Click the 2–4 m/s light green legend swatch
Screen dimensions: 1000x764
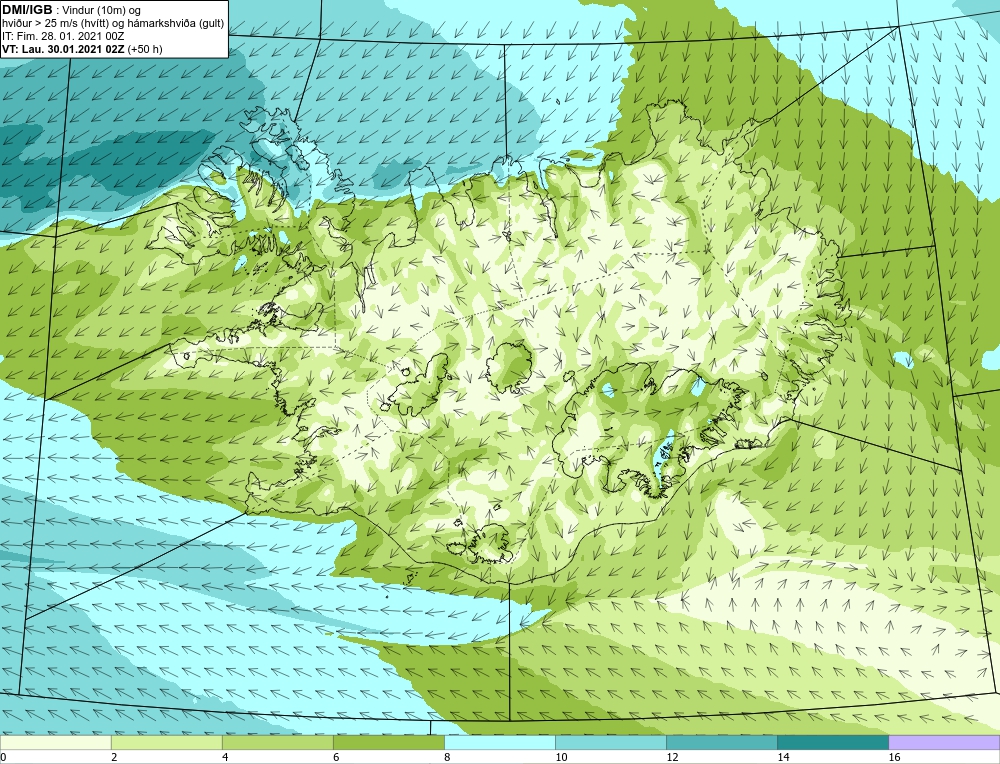click(166, 742)
